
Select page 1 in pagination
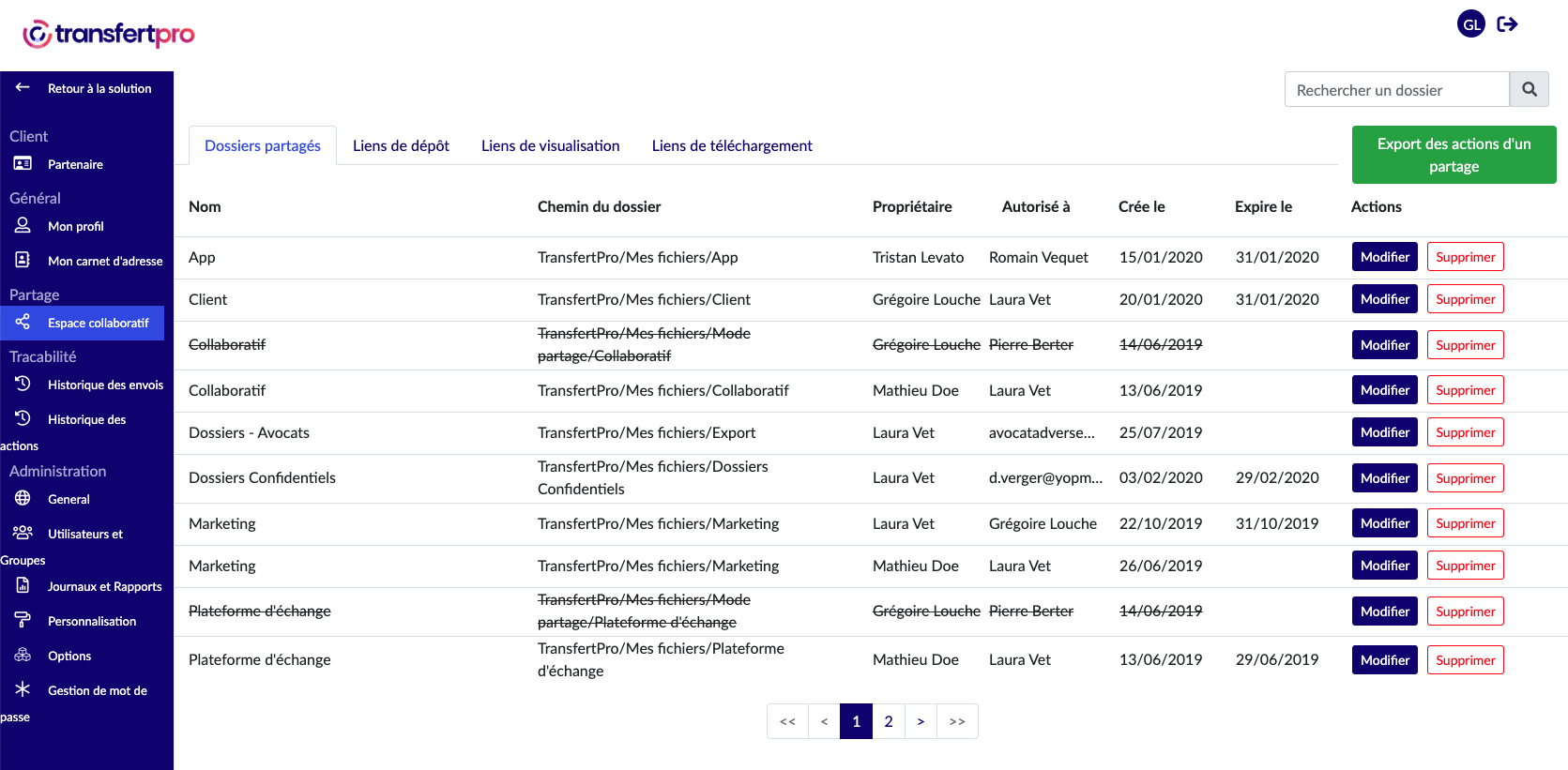856,721
